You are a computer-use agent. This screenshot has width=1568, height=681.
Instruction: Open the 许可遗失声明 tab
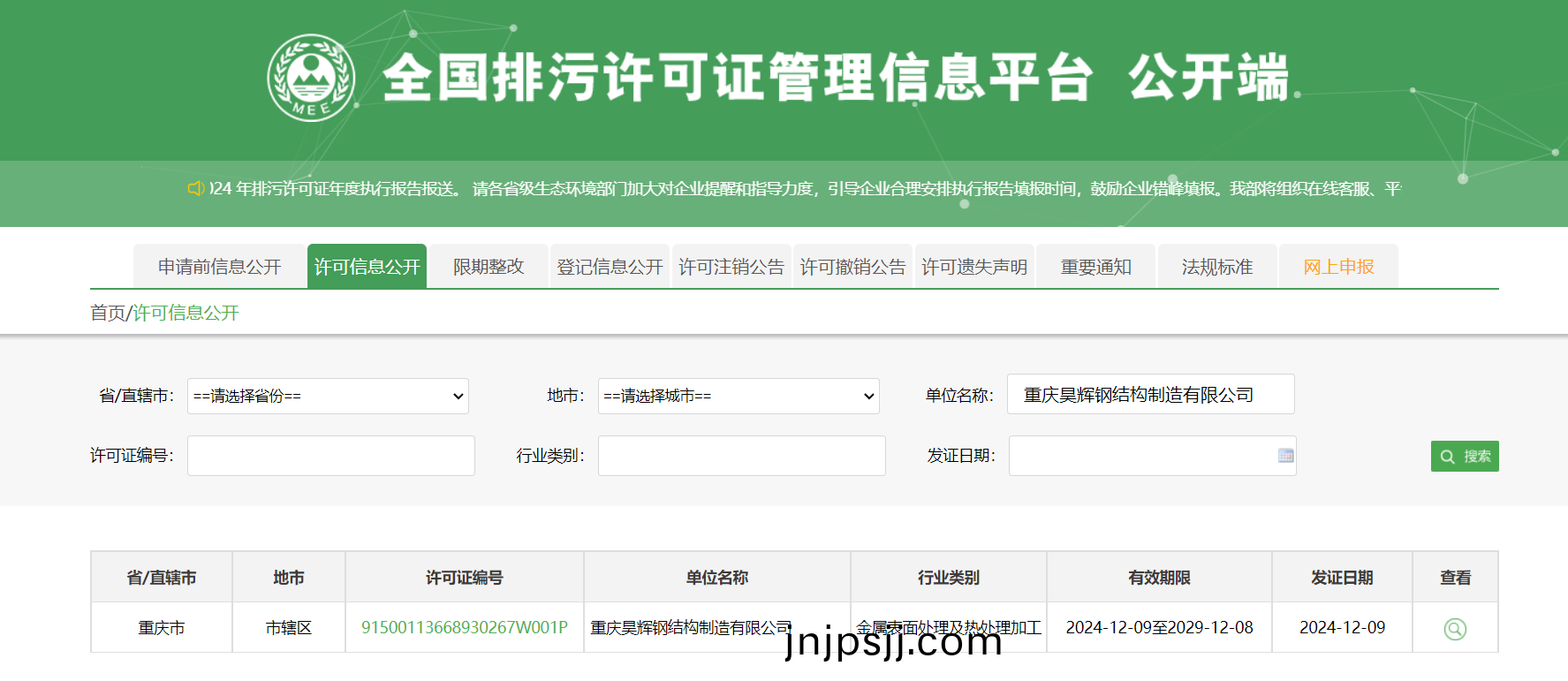point(974,267)
